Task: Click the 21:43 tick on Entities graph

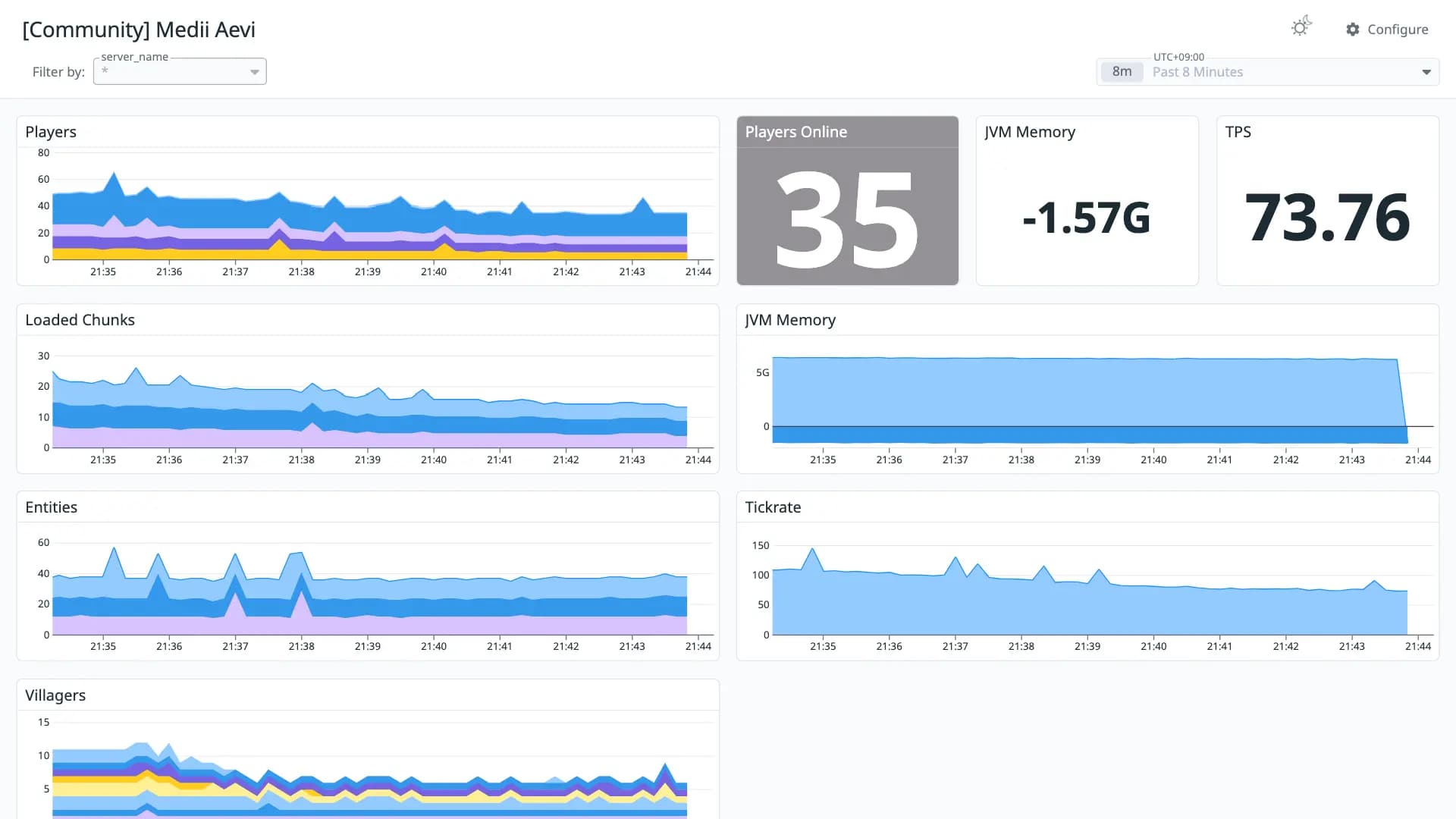Action: point(632,646)
